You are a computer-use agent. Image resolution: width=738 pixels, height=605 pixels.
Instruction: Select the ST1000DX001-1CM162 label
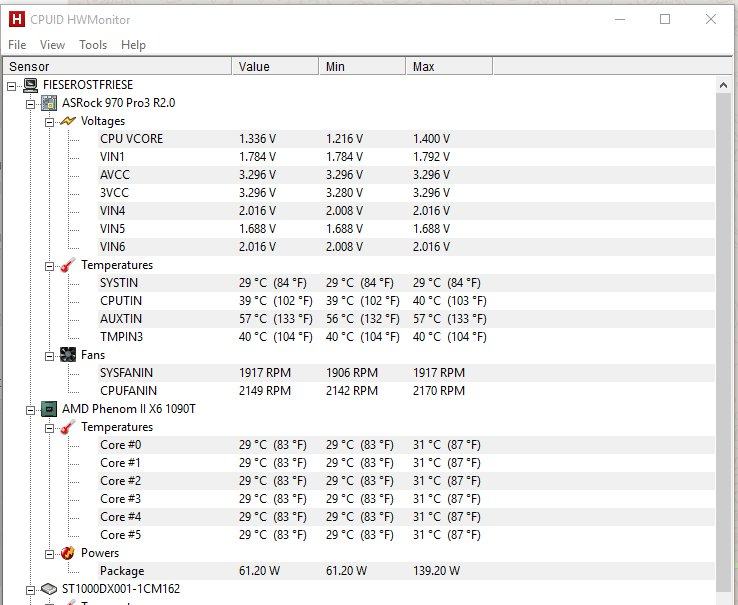point(121,589)
